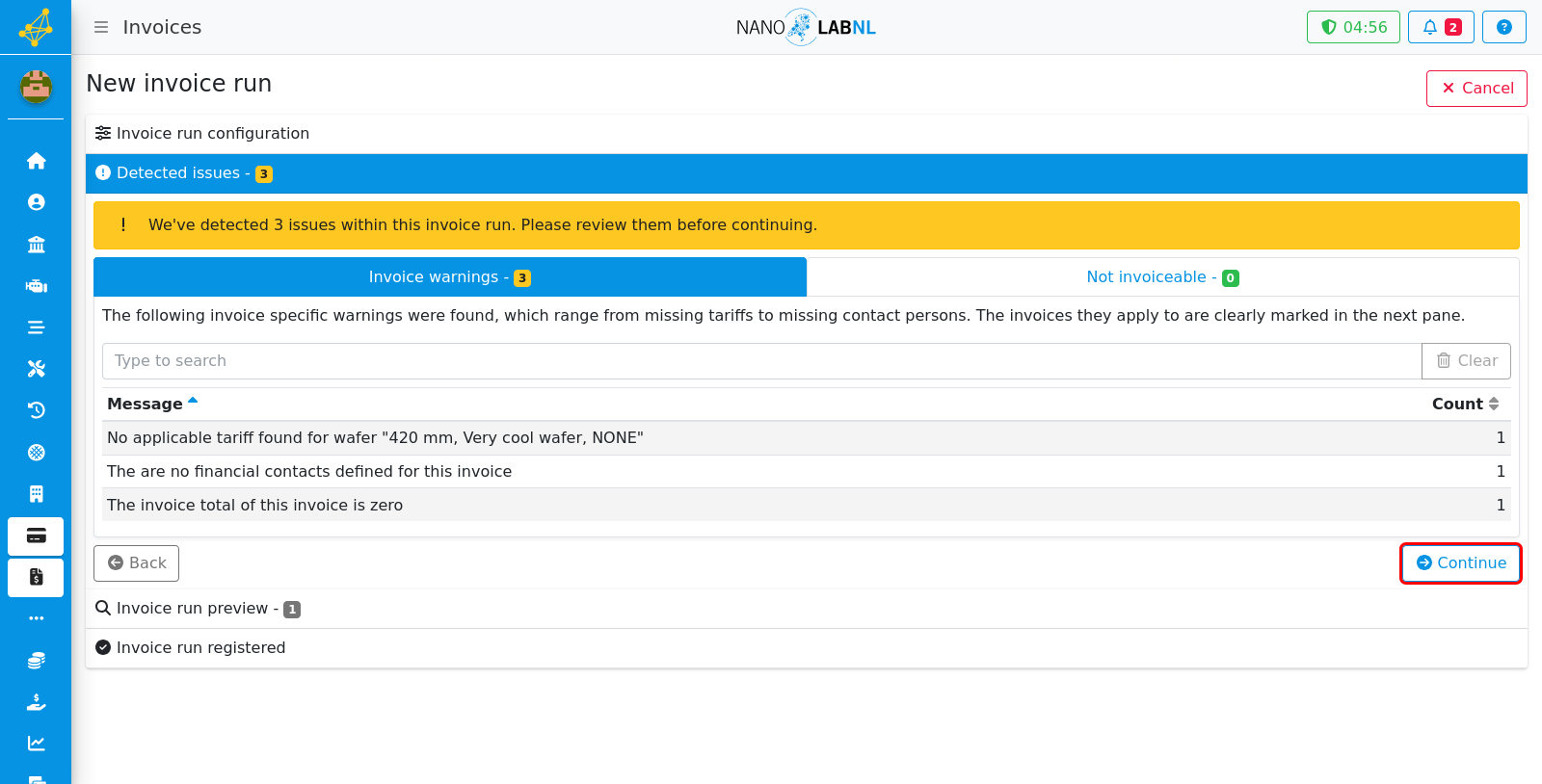Go back to the previous step
Image resolution: width=1542 pixels, height=784 pixels.
(x=136, y=563)
